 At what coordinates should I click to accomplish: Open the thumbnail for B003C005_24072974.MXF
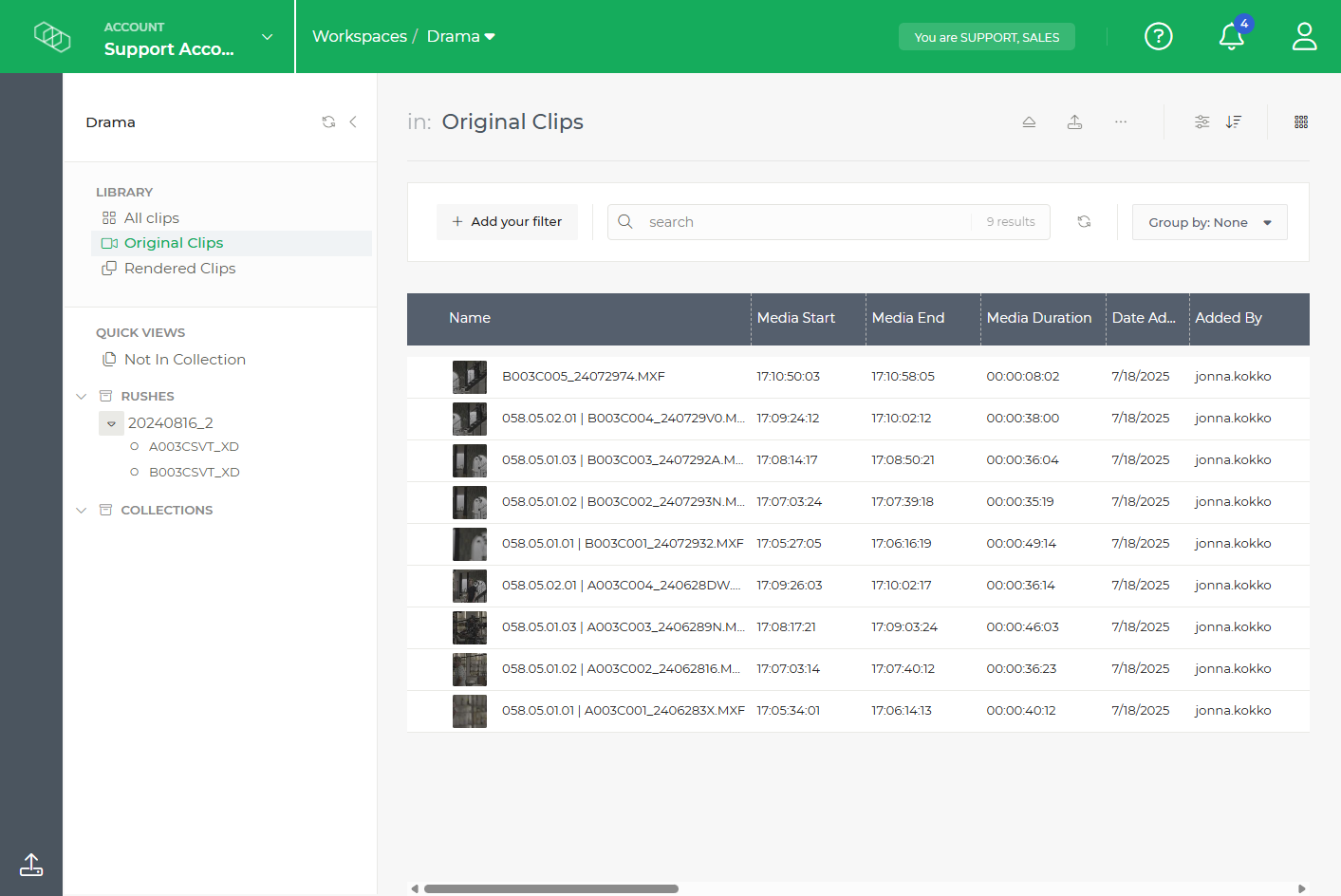[469, 376]
